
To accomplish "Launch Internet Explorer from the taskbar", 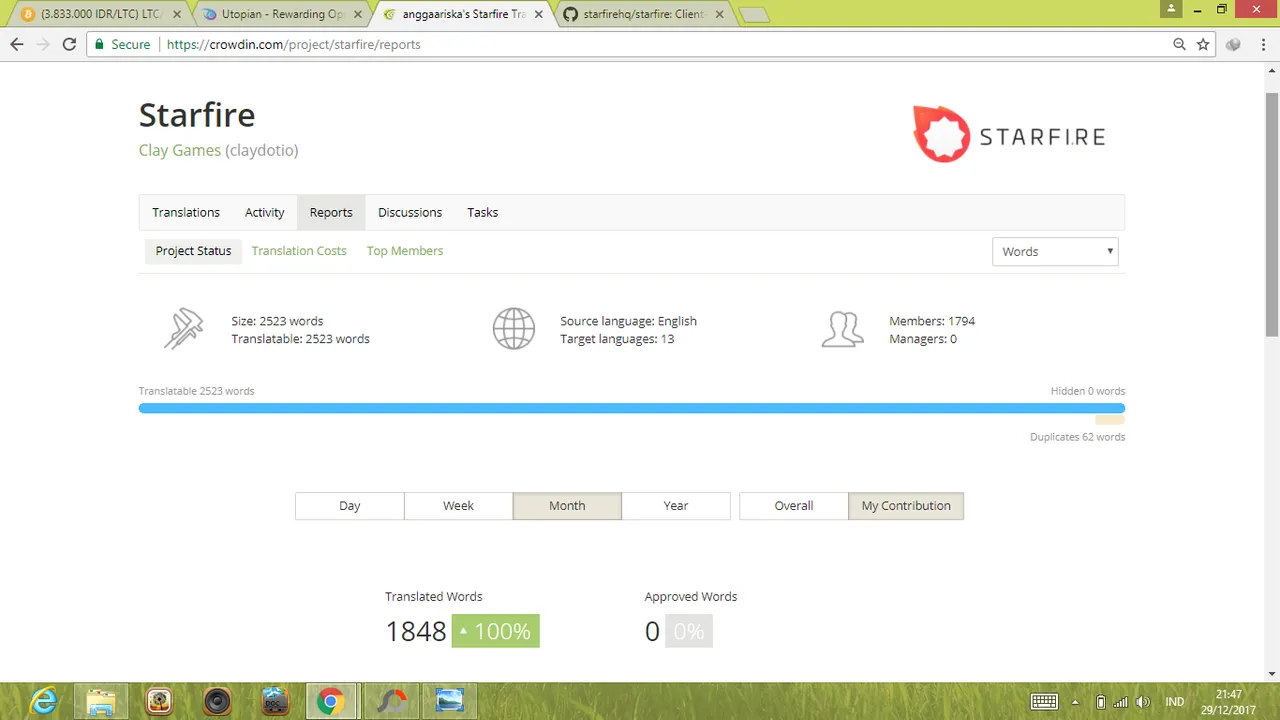I will (44, 701).
